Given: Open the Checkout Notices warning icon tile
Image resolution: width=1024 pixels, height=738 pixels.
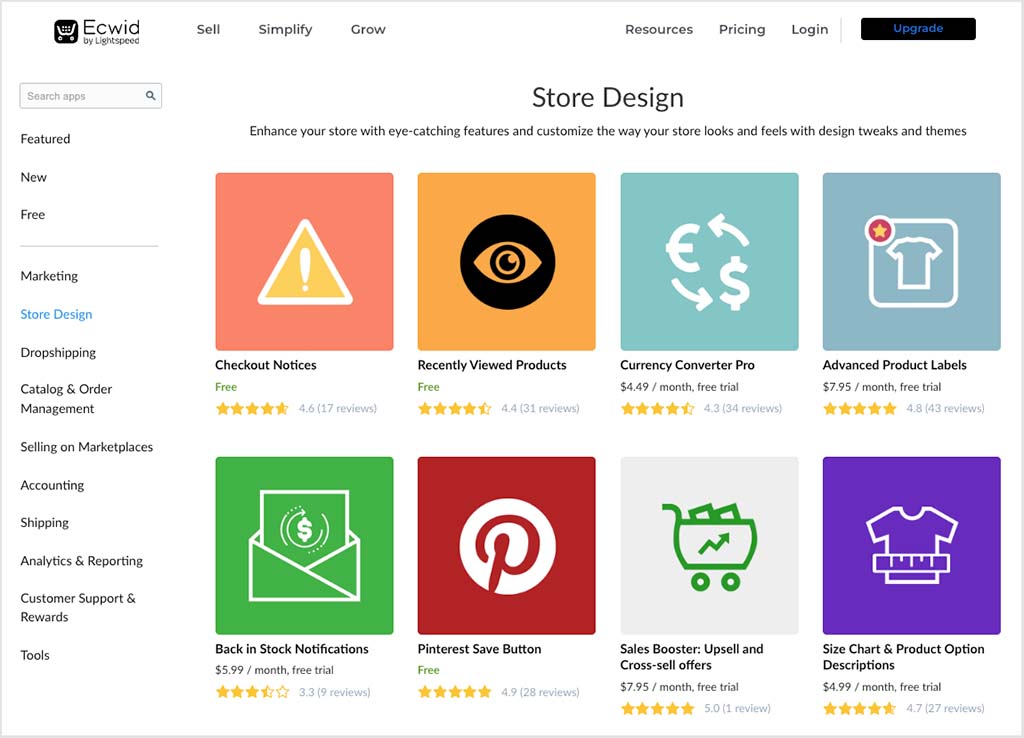Looking at the screenshot, I should click(x=304, y=261).
